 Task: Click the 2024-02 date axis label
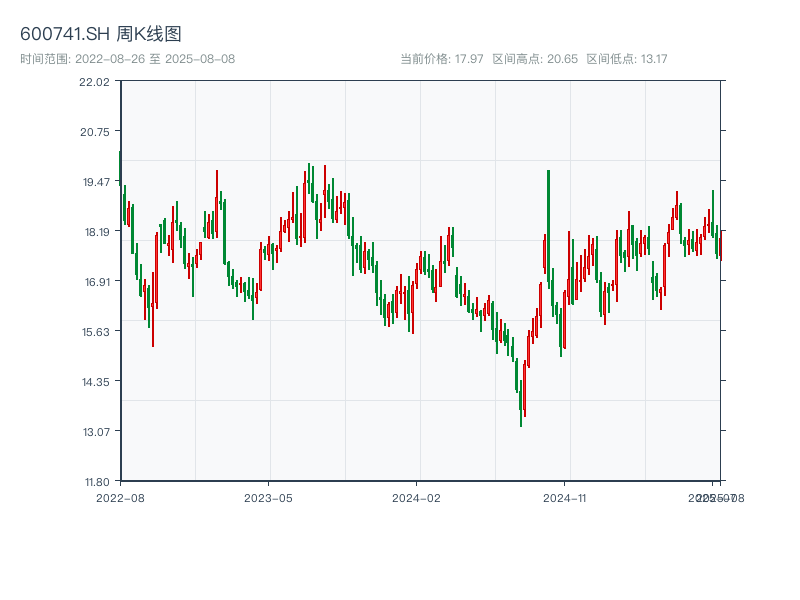pos(417,497)
